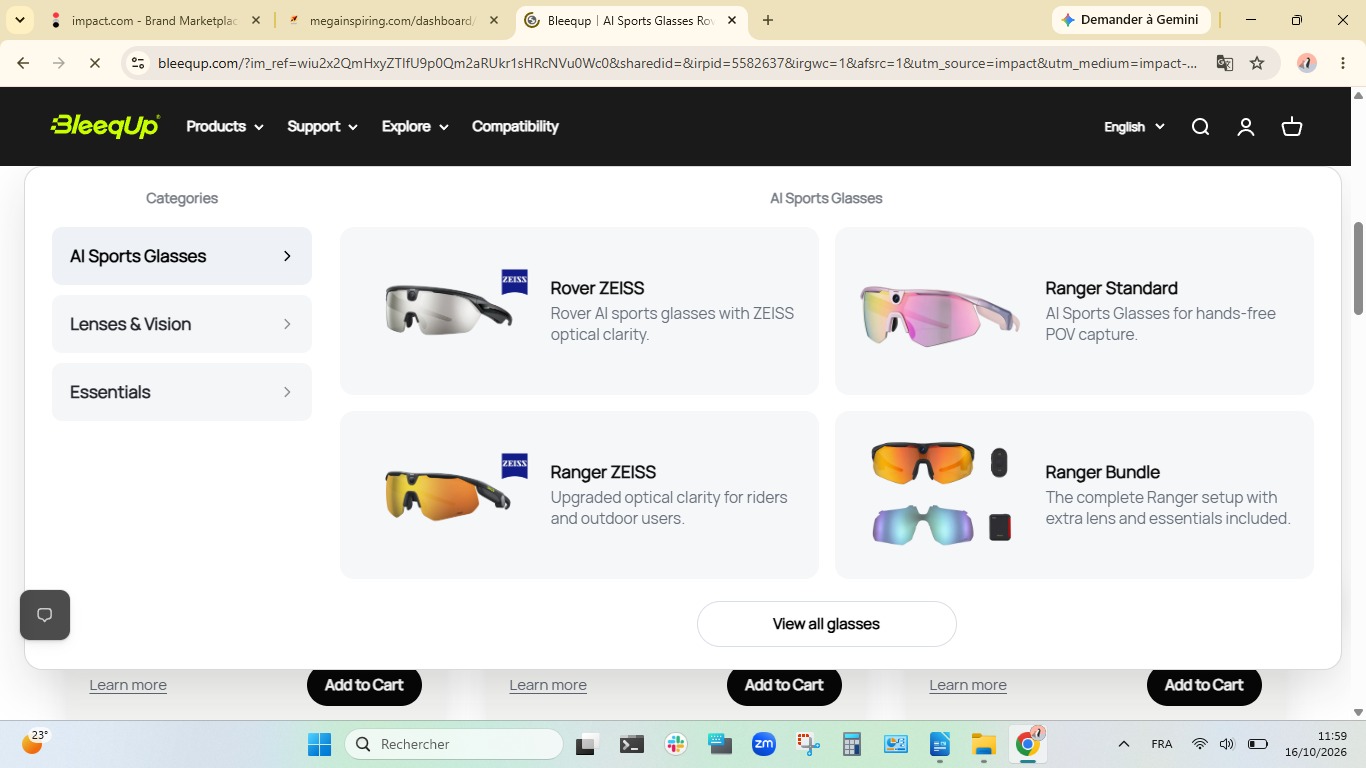Image resolution: width=1366 pixels, height=768 pixels.
Task: Open the account profile icon
Action: click(x=1246, y=127)
